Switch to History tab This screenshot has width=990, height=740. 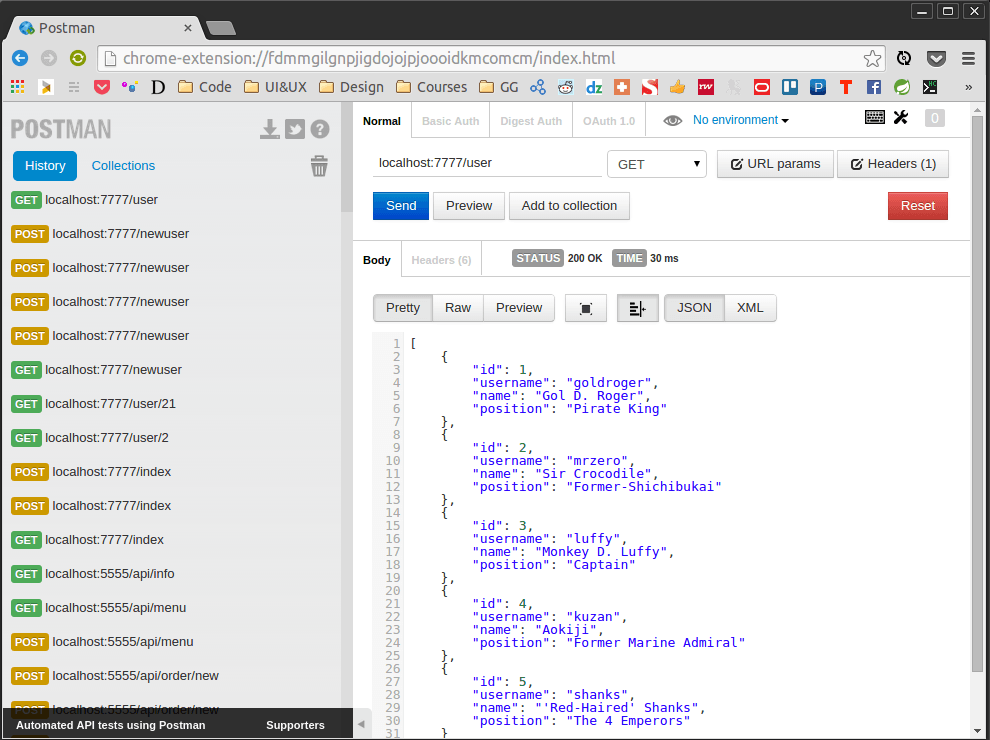(45, 165)
